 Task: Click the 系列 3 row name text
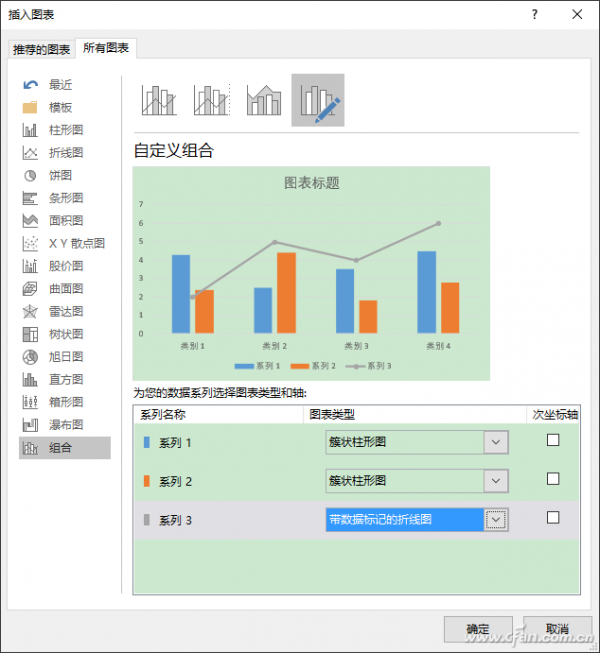coord(175,520)
